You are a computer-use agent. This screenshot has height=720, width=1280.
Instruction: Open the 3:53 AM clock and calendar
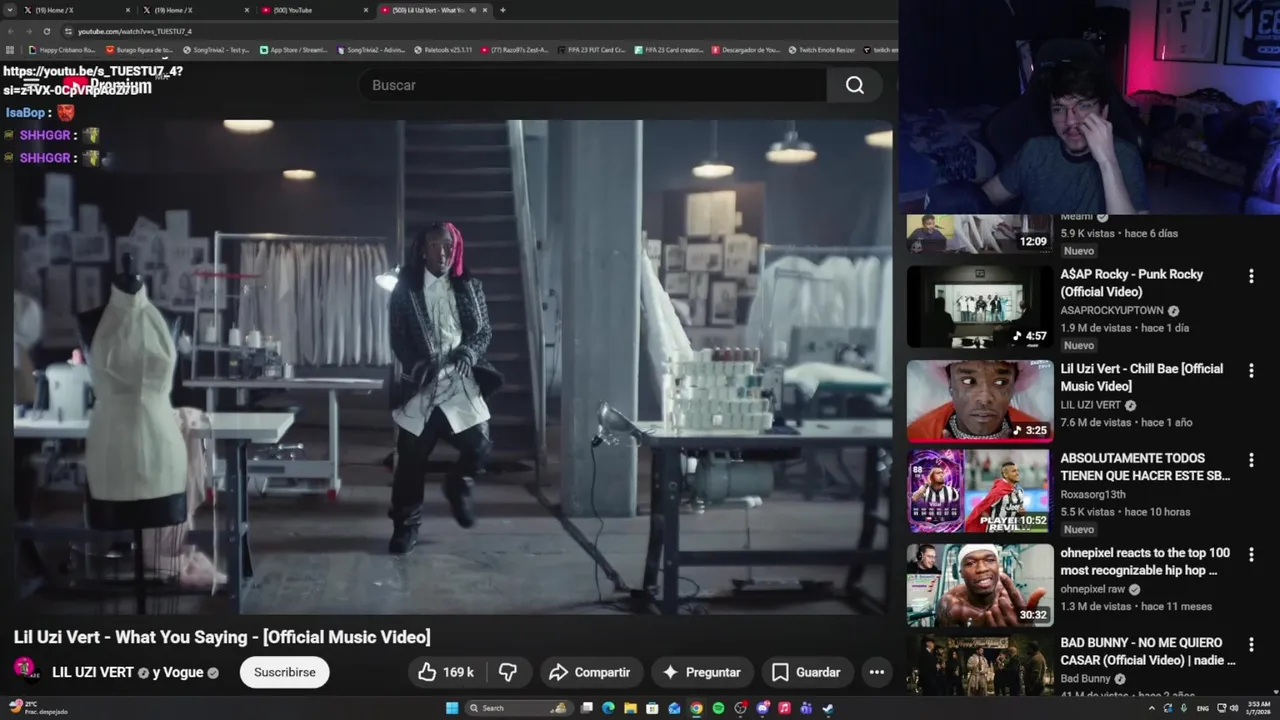point(1259,708)
